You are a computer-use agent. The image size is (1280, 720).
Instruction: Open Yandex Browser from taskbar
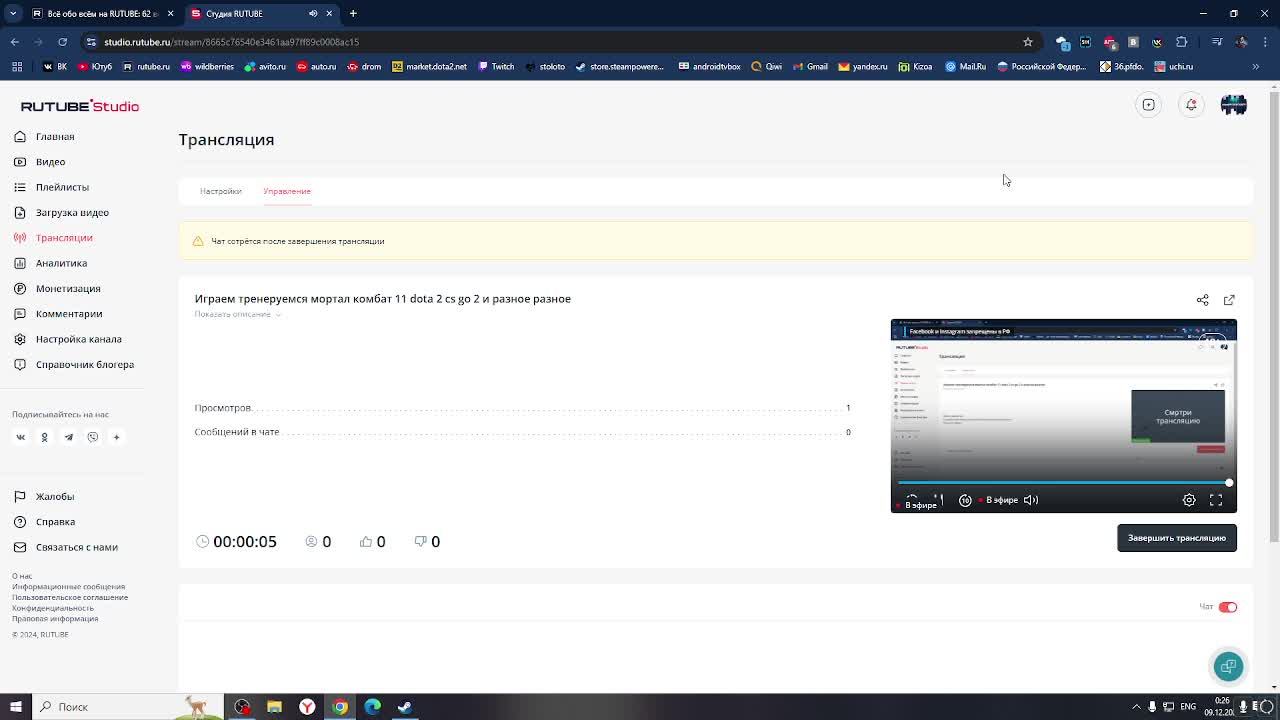click(x=307, y=707)
